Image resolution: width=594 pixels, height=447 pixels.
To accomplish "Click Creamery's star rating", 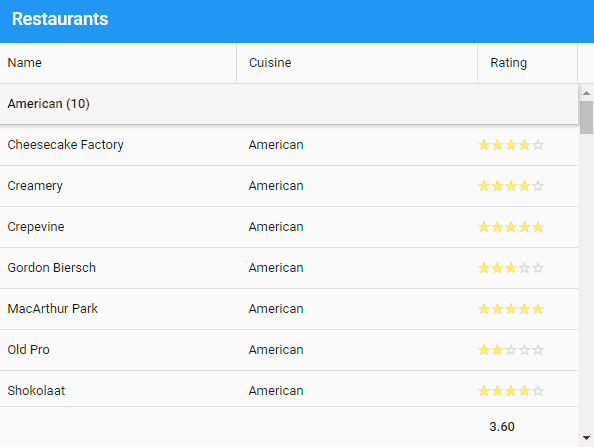I will [511, 186].
